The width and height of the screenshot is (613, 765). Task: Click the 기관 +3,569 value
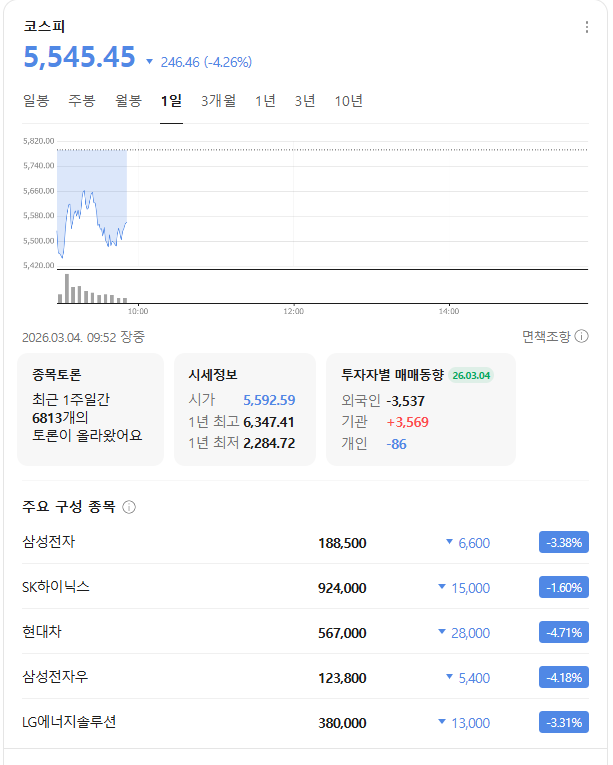(x=408, y=423)
